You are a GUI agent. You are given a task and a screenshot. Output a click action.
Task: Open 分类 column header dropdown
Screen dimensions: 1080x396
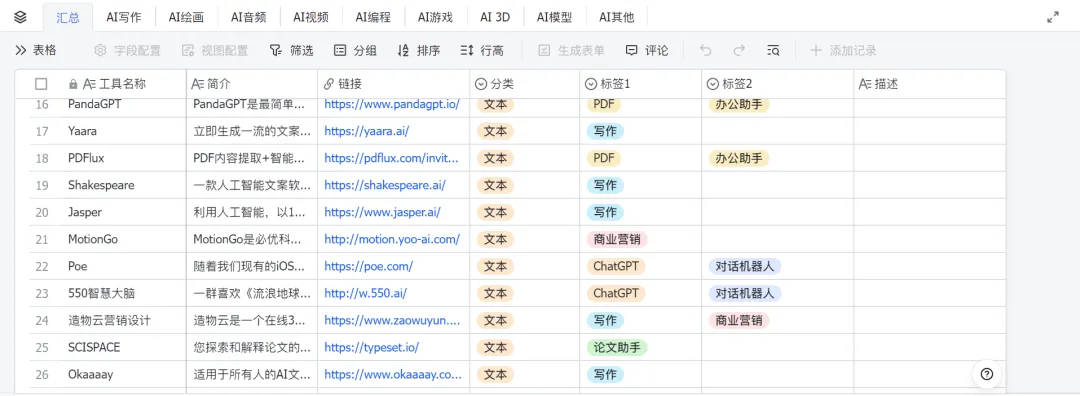coord(495,84)
